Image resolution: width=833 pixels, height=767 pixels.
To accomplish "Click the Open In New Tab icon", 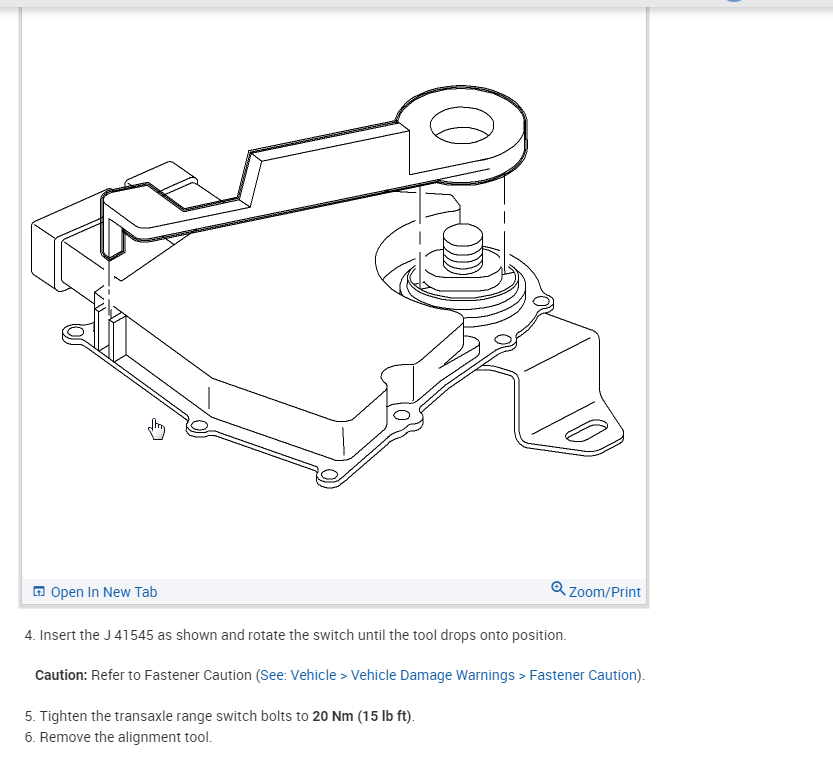I will pos(39,591).
